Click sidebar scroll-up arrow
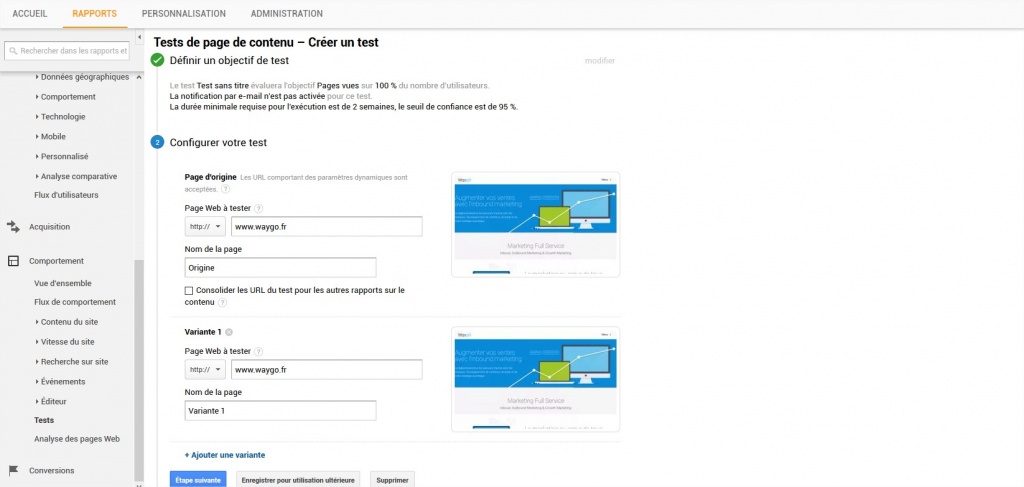Image resolution: width=1024 pixels, height=487 pixels. coord(138,77)
